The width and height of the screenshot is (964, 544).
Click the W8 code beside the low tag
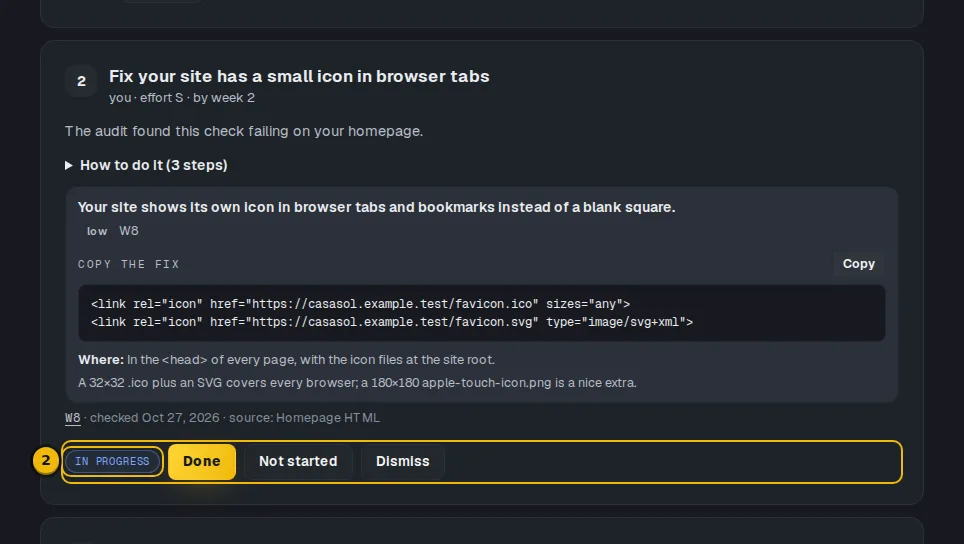[x=128, y=231]
